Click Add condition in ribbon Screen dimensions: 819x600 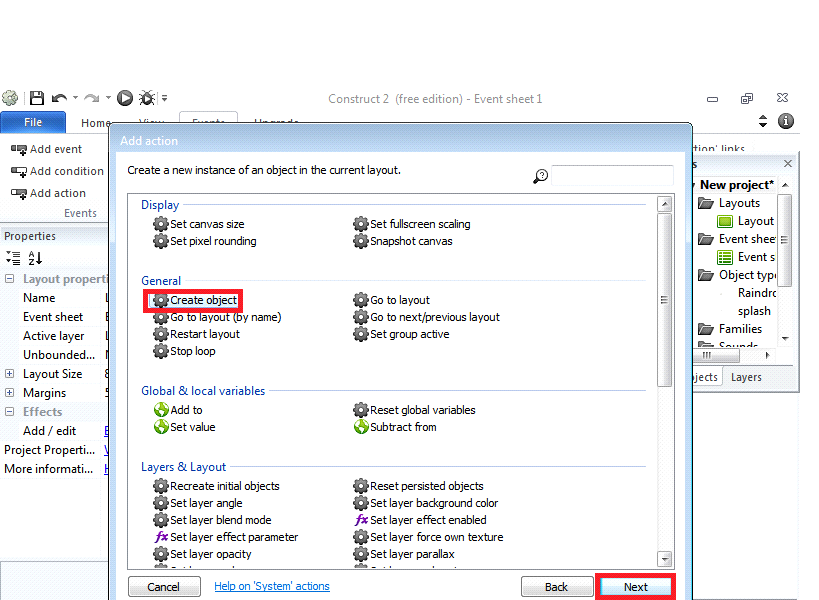coord(57,171)
